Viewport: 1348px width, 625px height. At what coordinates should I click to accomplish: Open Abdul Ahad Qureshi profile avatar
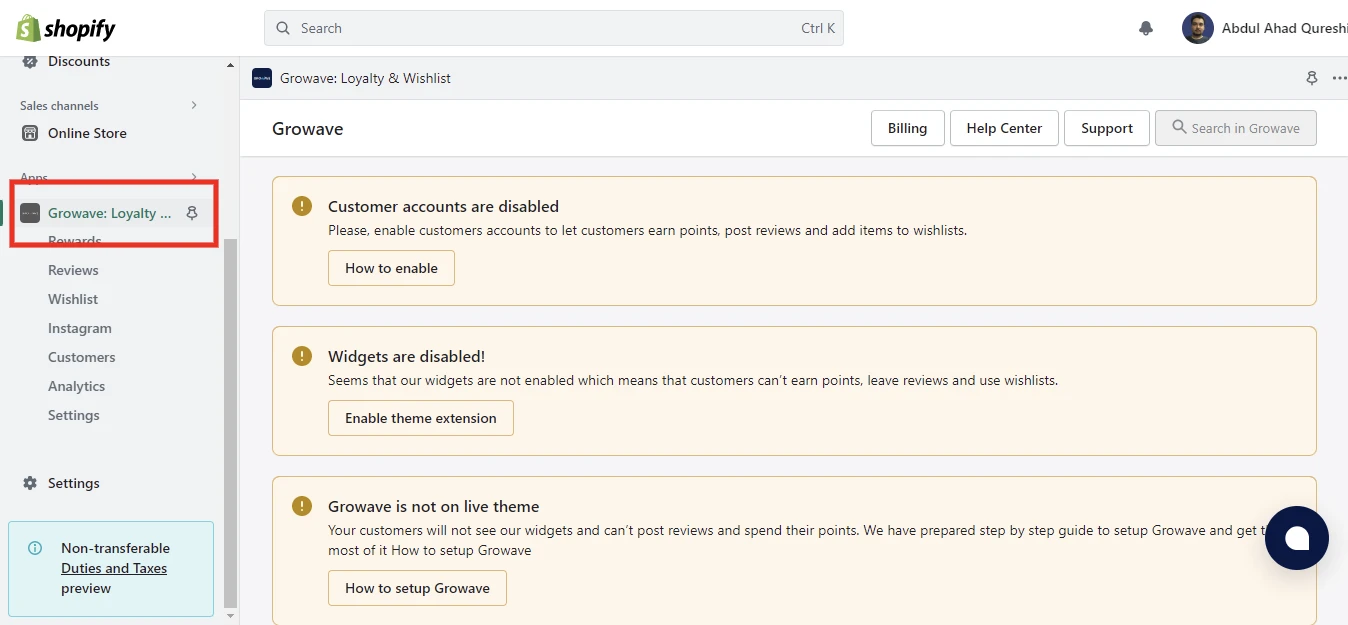[1197, 28]
